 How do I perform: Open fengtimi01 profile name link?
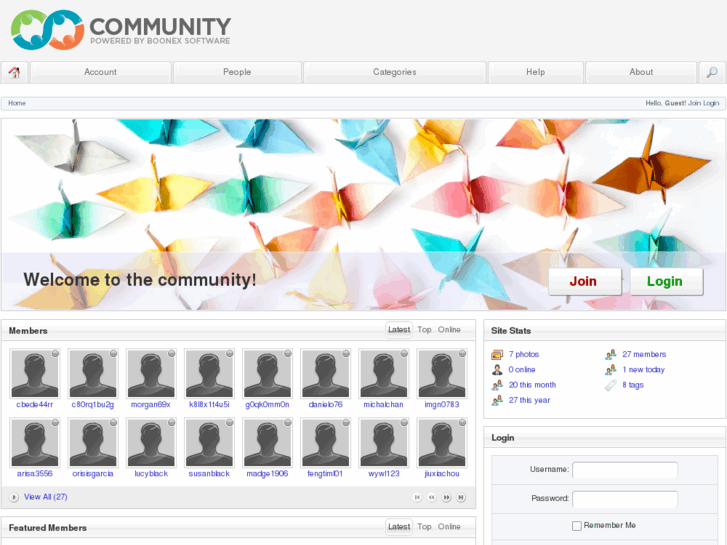tap(325, 474)
